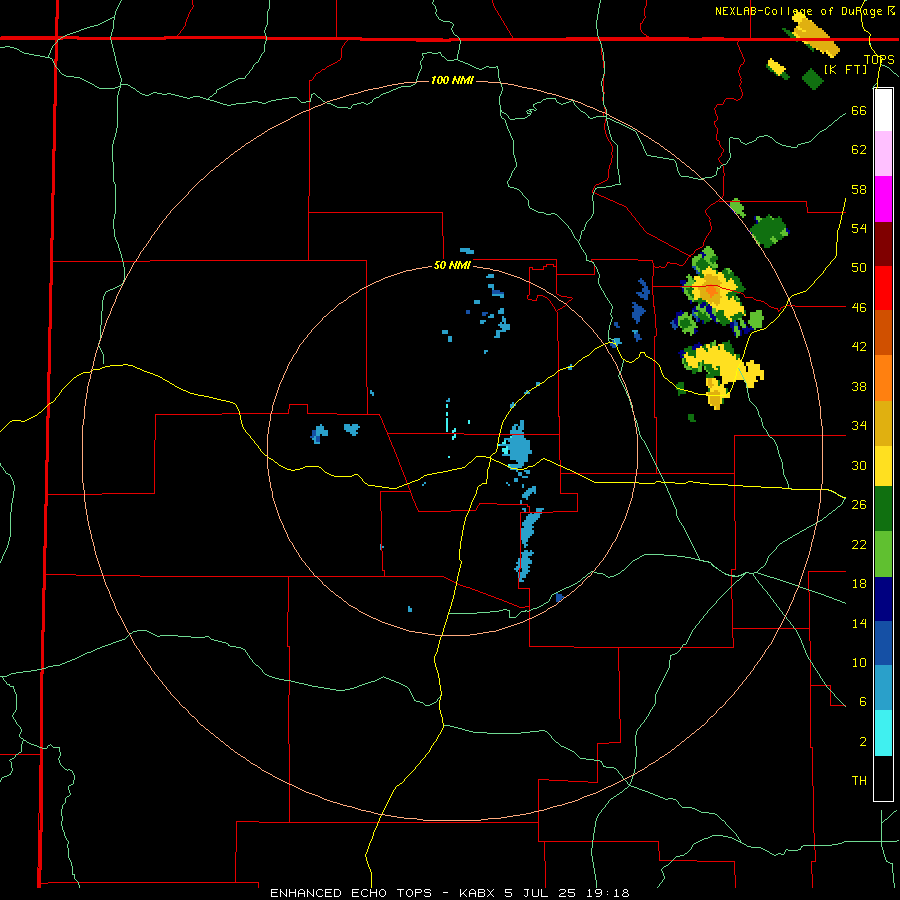Click the medium blue swatch between 10 and 14

coord(883,643)
